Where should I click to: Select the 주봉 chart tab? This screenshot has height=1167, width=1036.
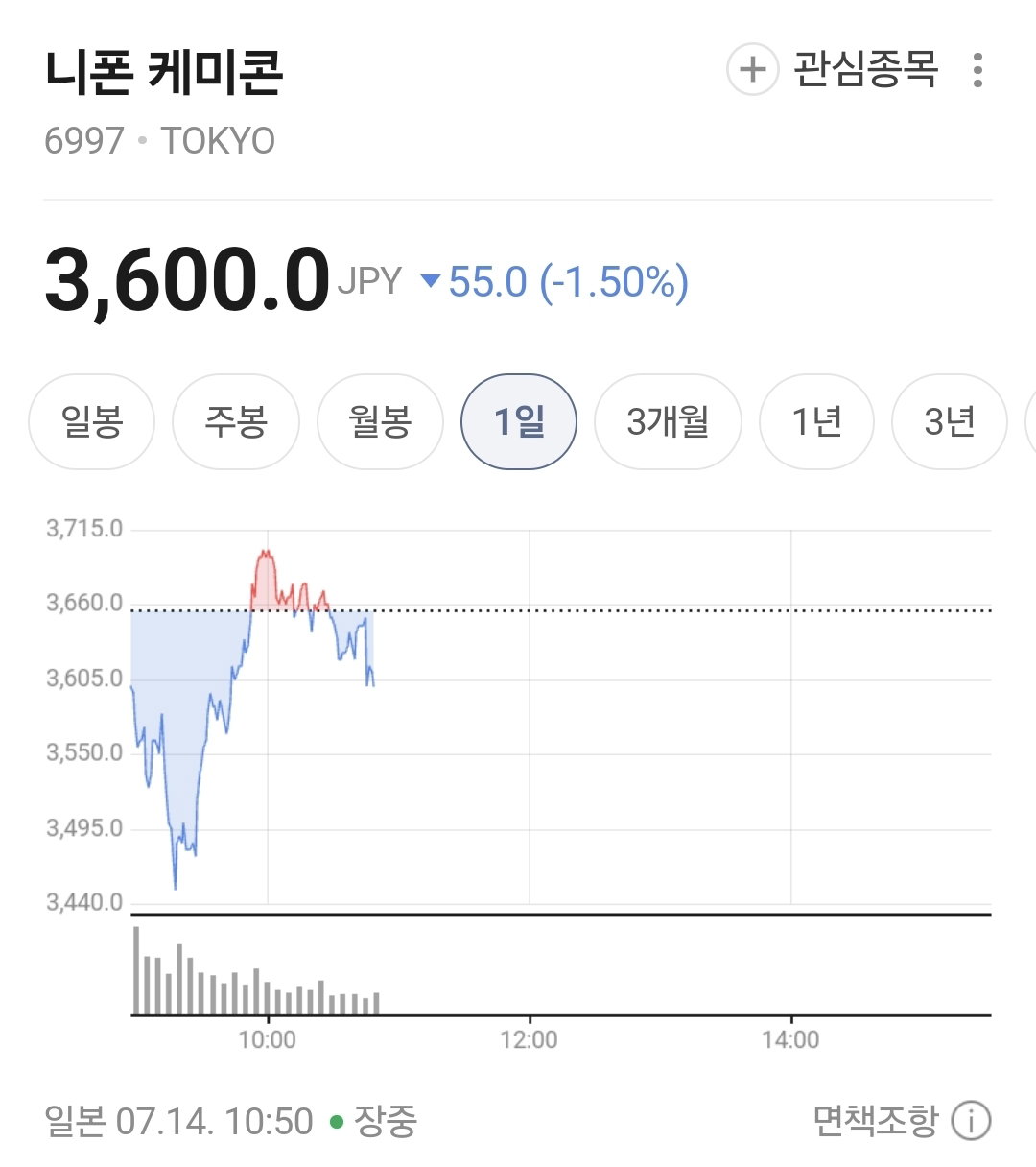236,421
